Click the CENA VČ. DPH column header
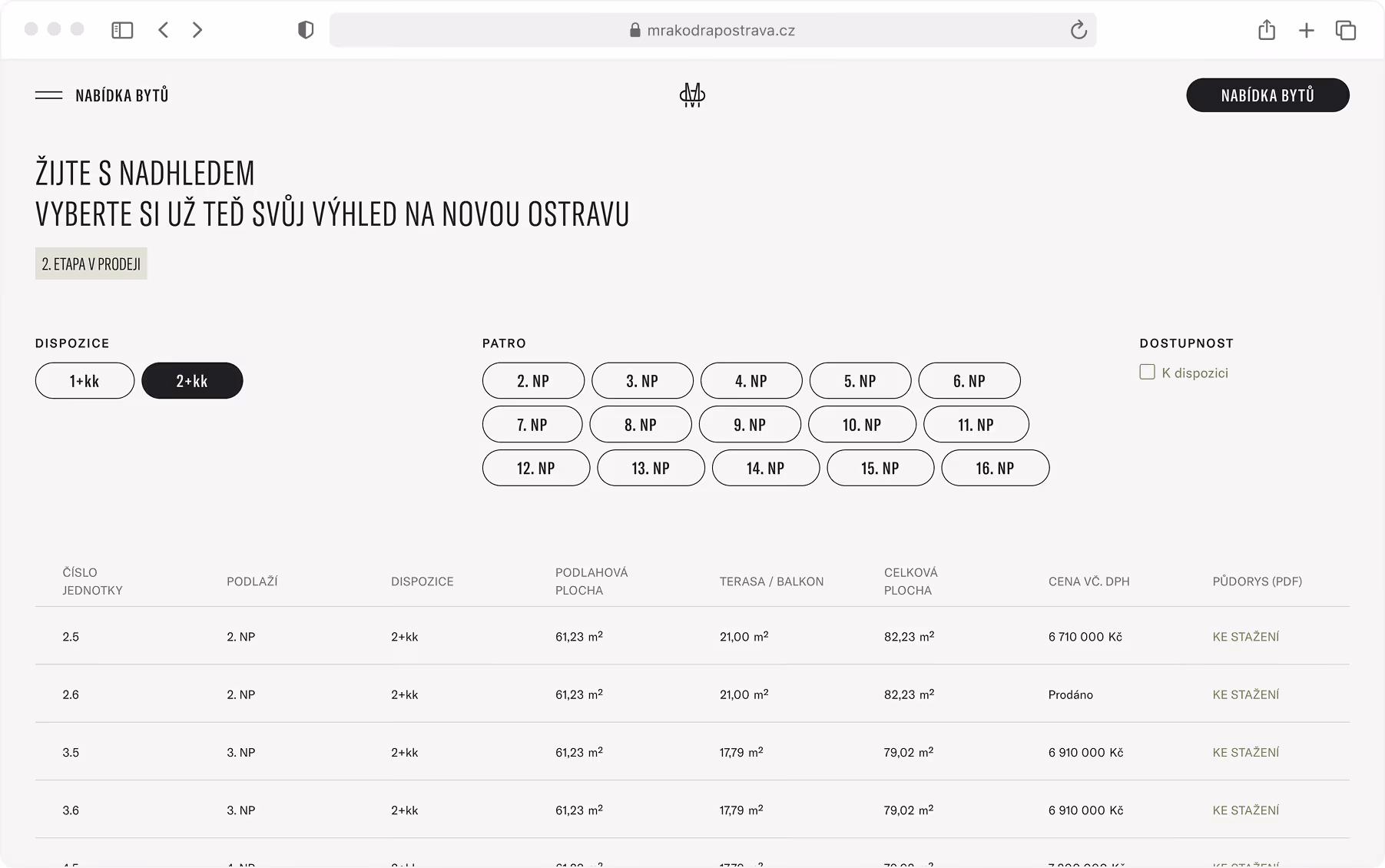Image resolution: width=1385 pixels, height=868 pixels. (1089, 581)
